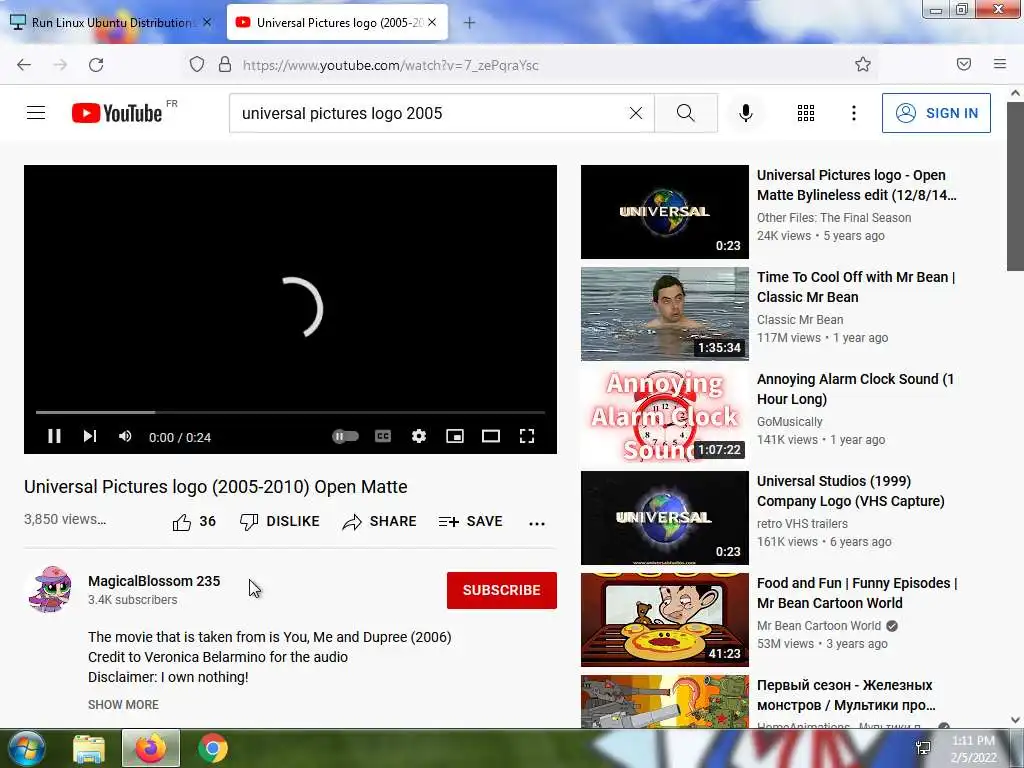Open Universal Studios (1999) VHS Capture title

[850, 491]
